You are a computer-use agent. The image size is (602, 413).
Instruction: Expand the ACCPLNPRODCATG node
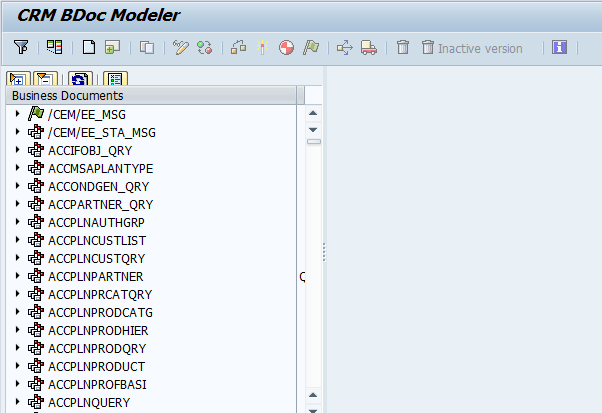click(17, 312)
